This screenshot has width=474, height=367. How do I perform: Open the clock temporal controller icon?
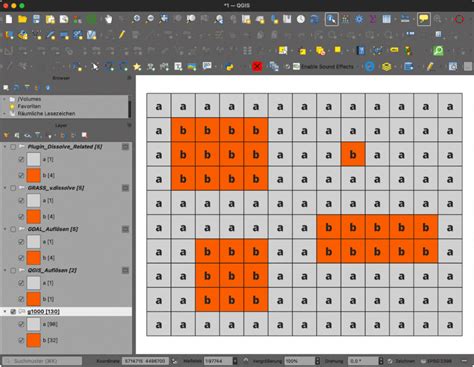[301, 19]
